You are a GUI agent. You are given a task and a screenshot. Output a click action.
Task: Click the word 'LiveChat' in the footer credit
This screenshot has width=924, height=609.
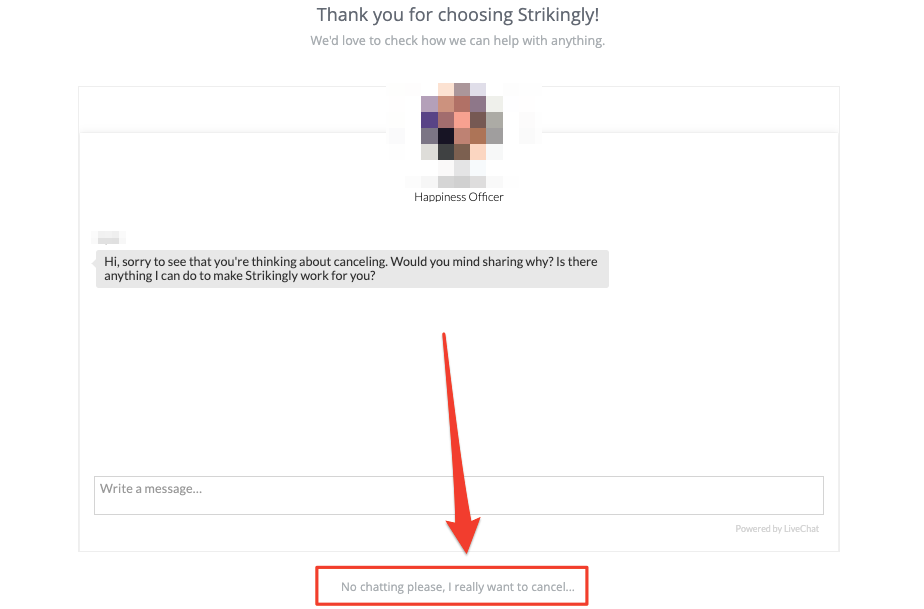coord(801,529)
